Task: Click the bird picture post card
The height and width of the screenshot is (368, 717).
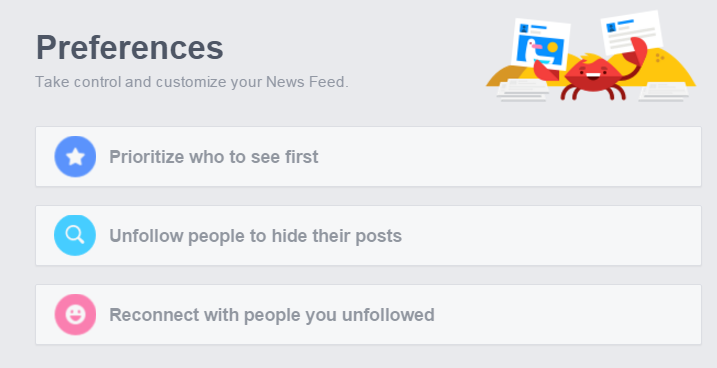Action: click(x=541, y=44)
